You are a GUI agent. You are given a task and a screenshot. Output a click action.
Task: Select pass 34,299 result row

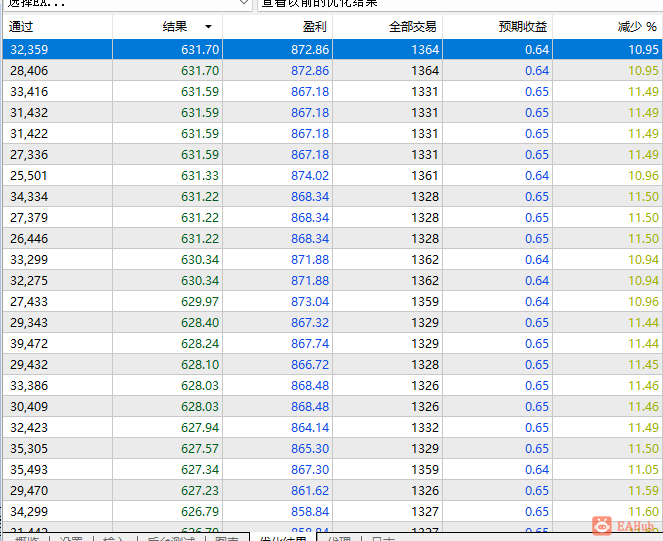click(332, 511)
